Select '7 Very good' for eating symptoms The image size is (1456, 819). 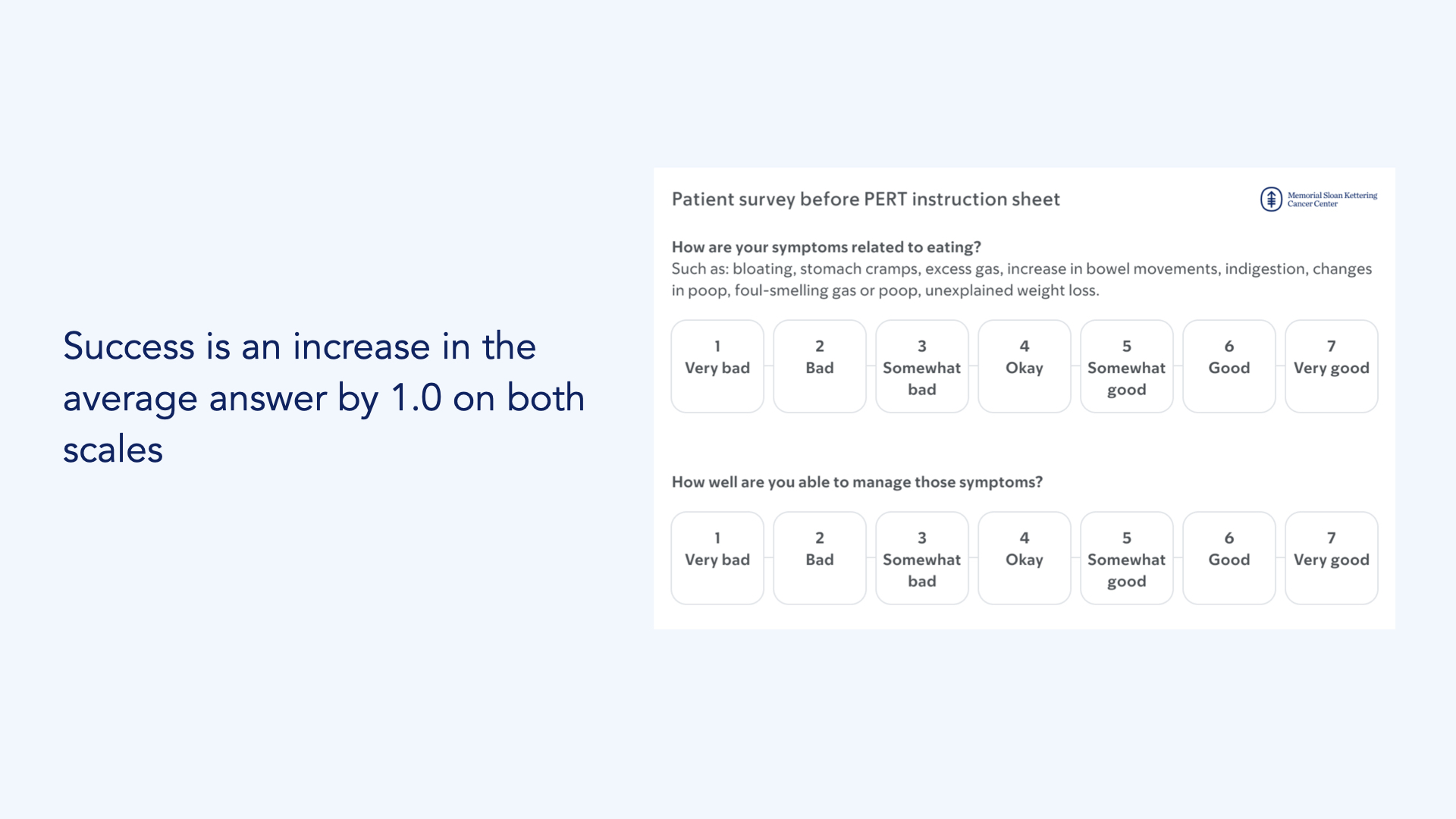click(x=1331, y=366)
